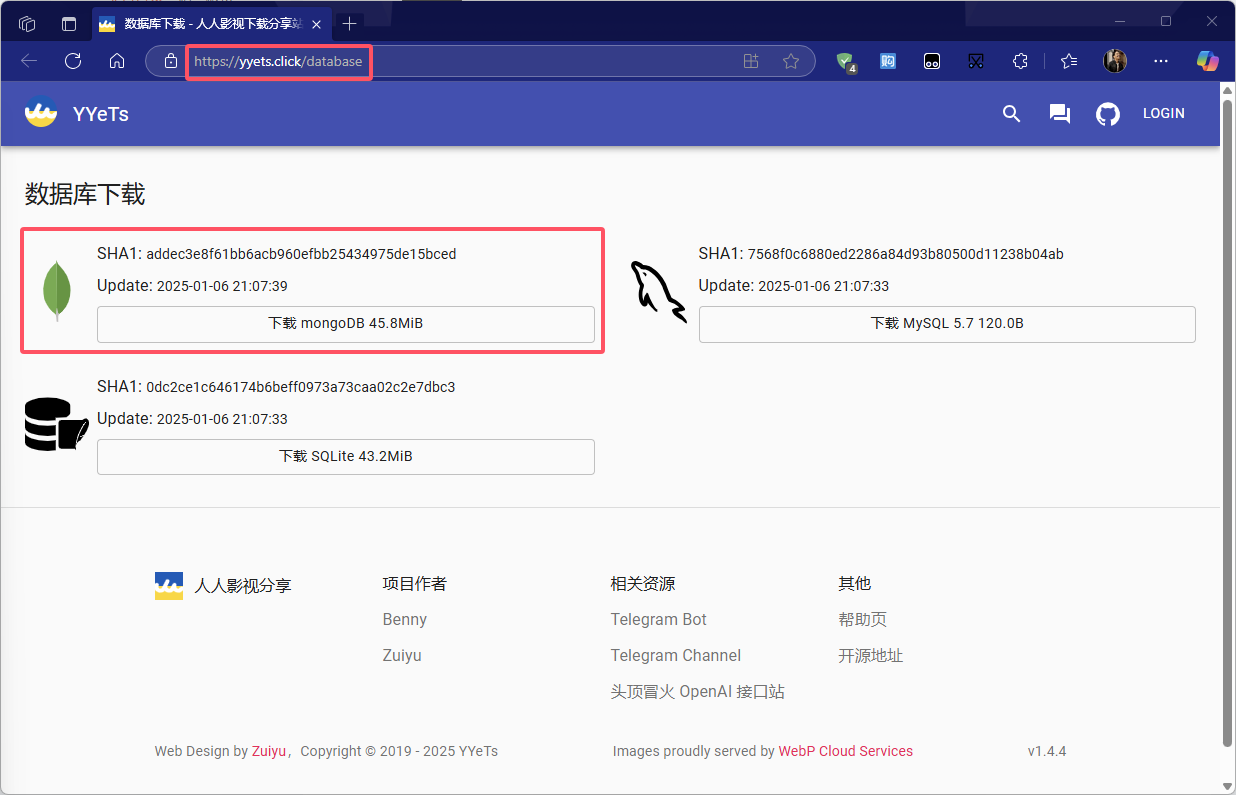Click the address bar URL field
The image size is (1236, 795).
pos(450,61)
